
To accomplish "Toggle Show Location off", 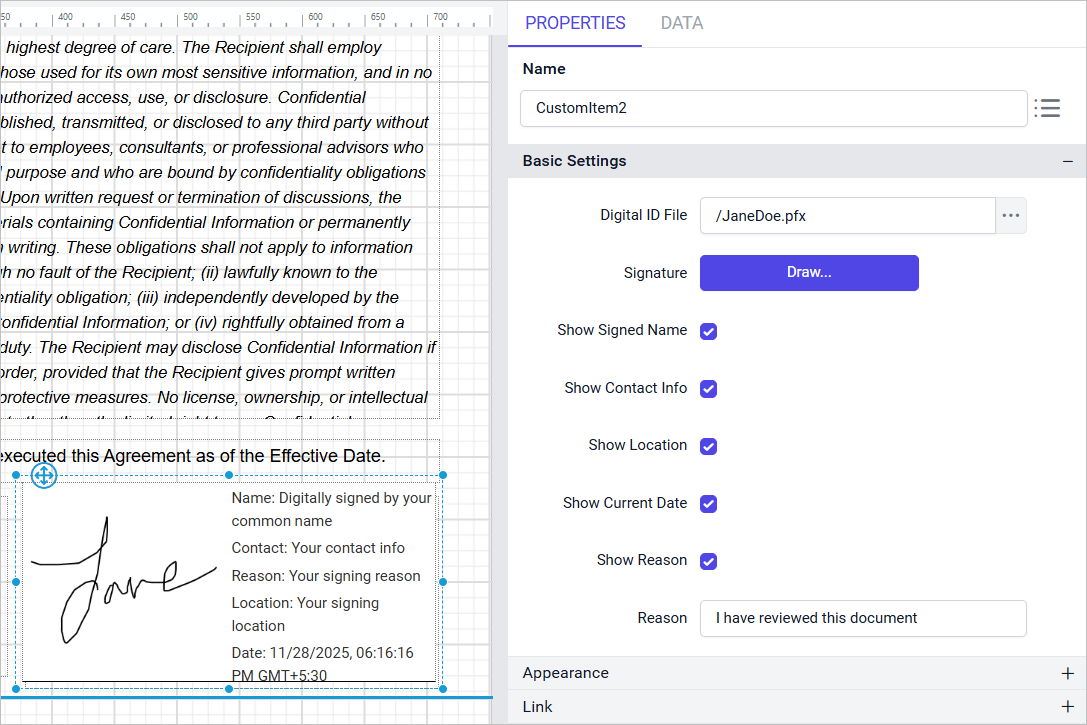I will coord(708,446).
